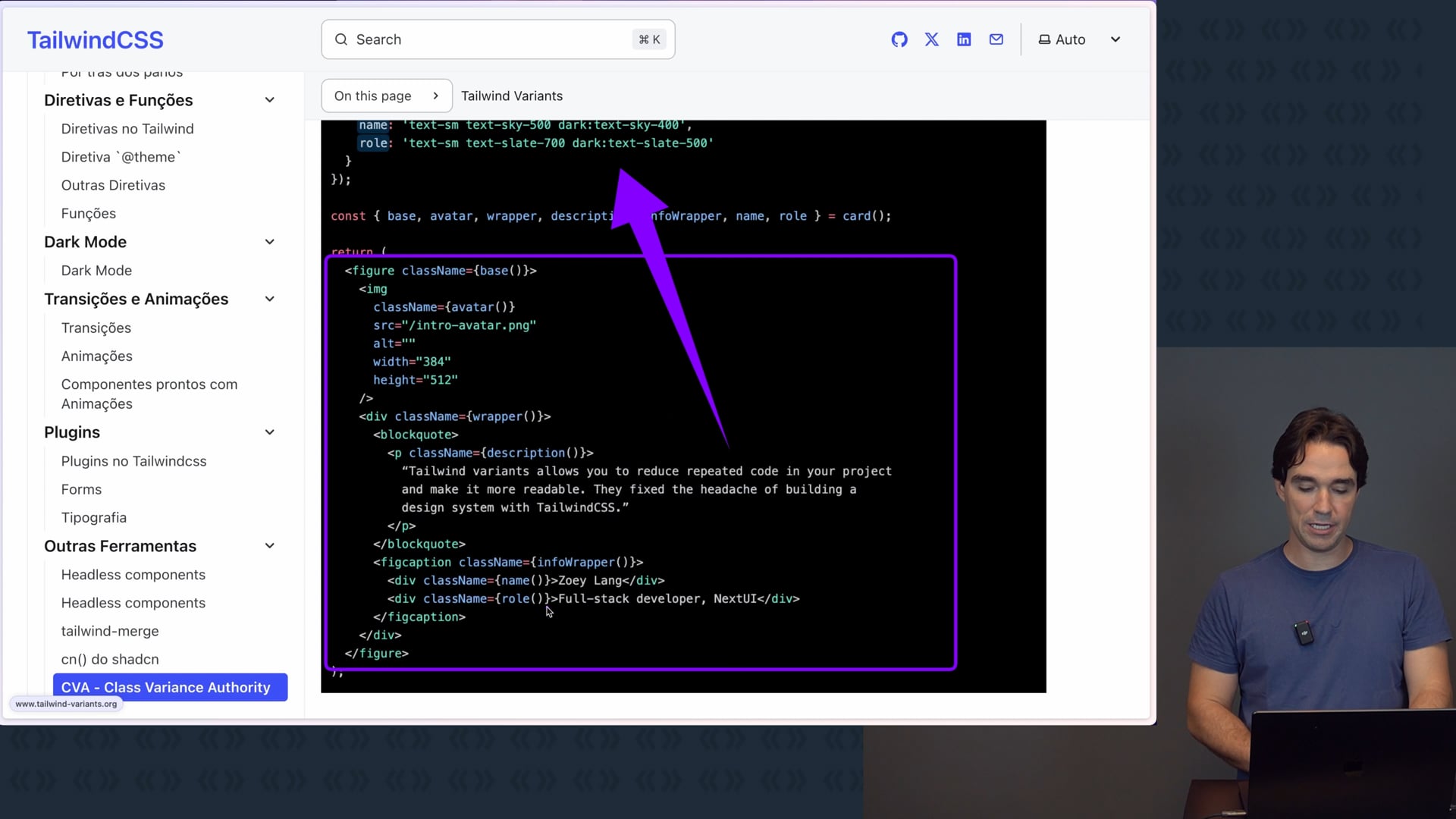This screenshot has width=1456, height=819.
Task: Open the X (Twitter) icon link
Action: point(932,39)
